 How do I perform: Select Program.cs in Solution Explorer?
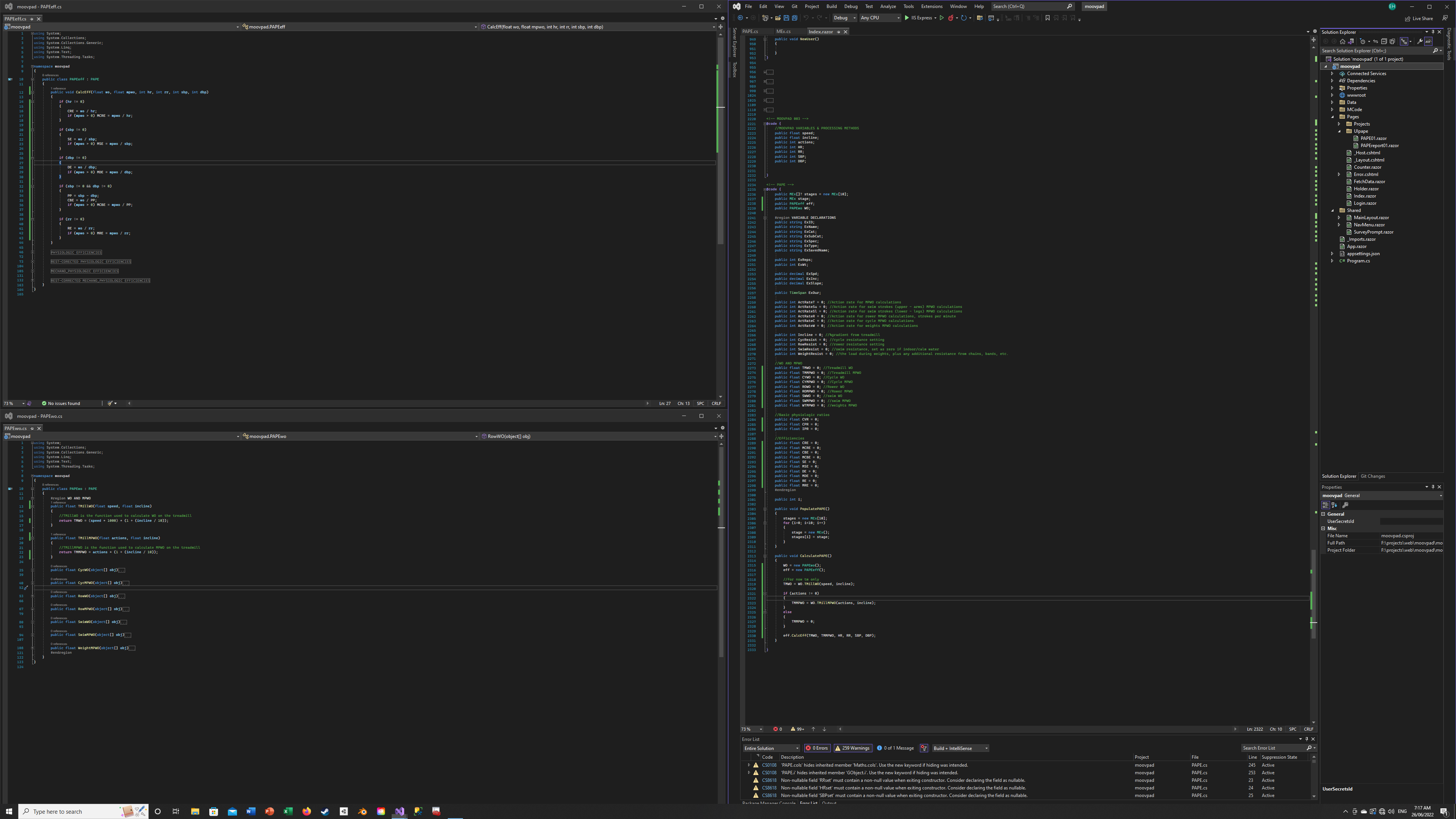coord(1358,260)
